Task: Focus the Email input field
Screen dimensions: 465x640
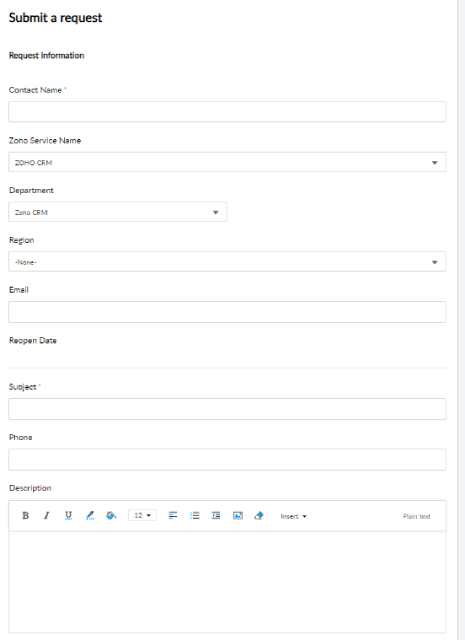Action: [227, 312]
